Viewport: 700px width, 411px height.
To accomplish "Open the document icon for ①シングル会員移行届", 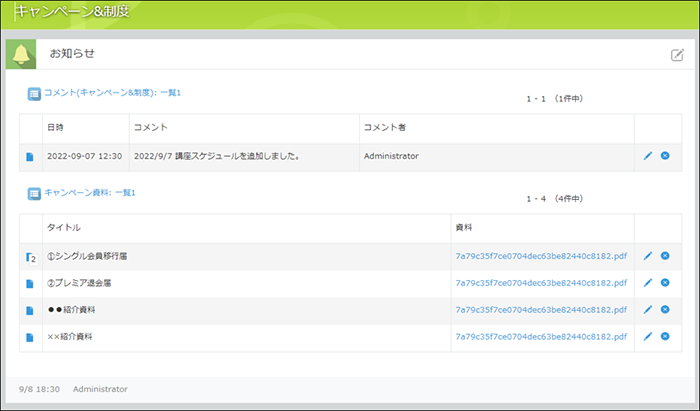I will [31, 257].
